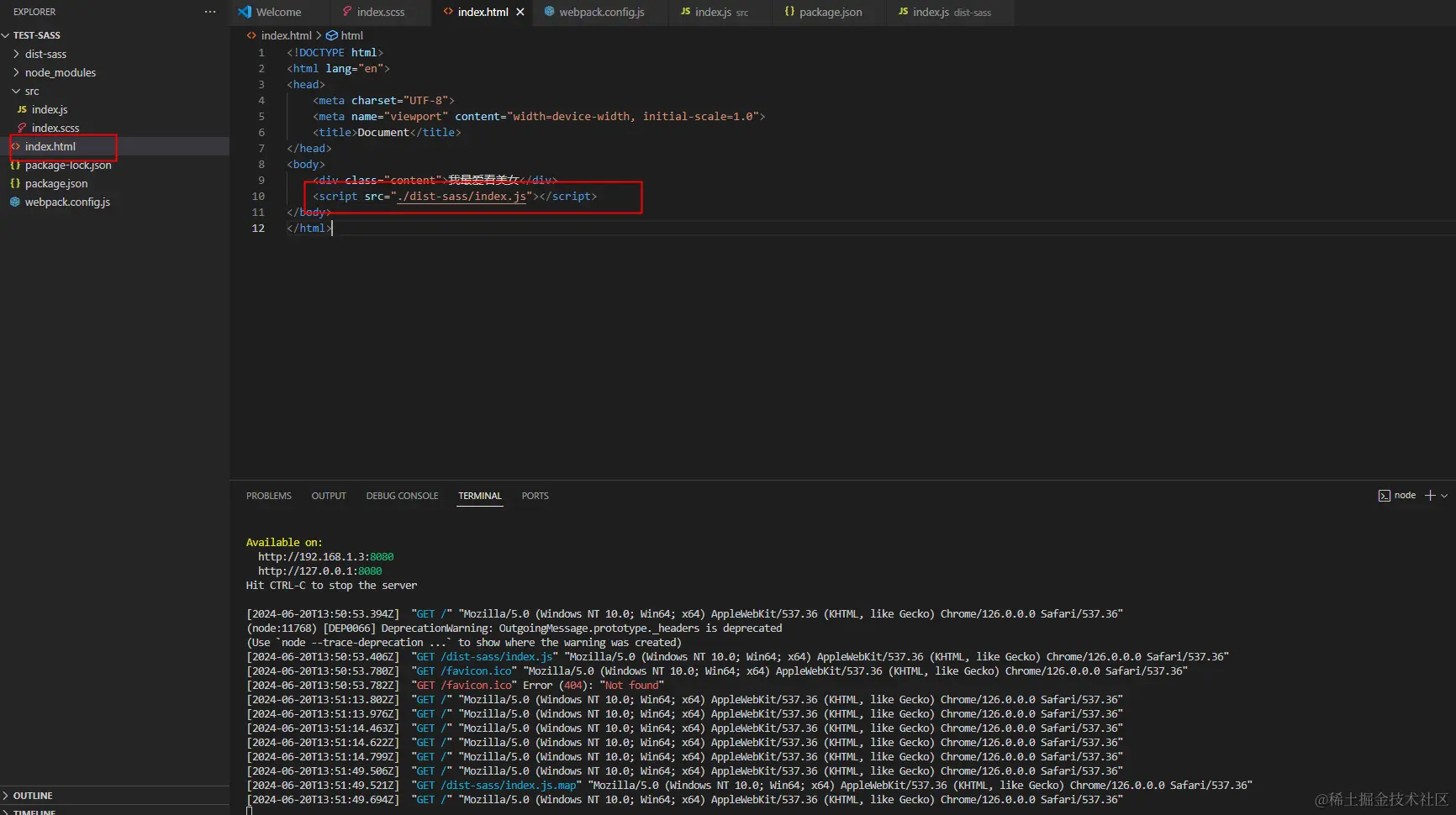This screenshot has width=1456, height=815.
Task: Collapse the src folder
Action: pos(114,91)
